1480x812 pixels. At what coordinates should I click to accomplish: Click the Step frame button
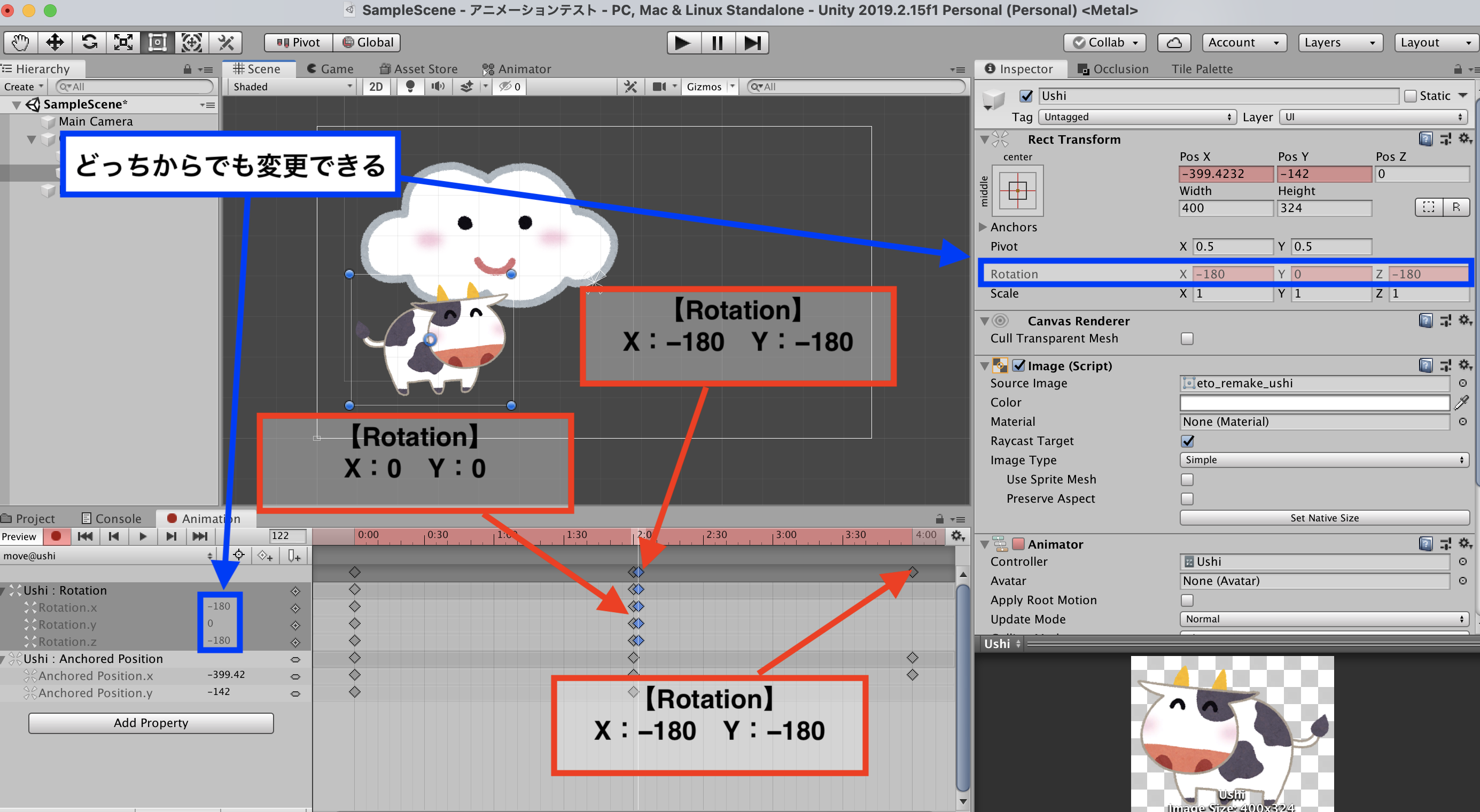pos(752,43)
